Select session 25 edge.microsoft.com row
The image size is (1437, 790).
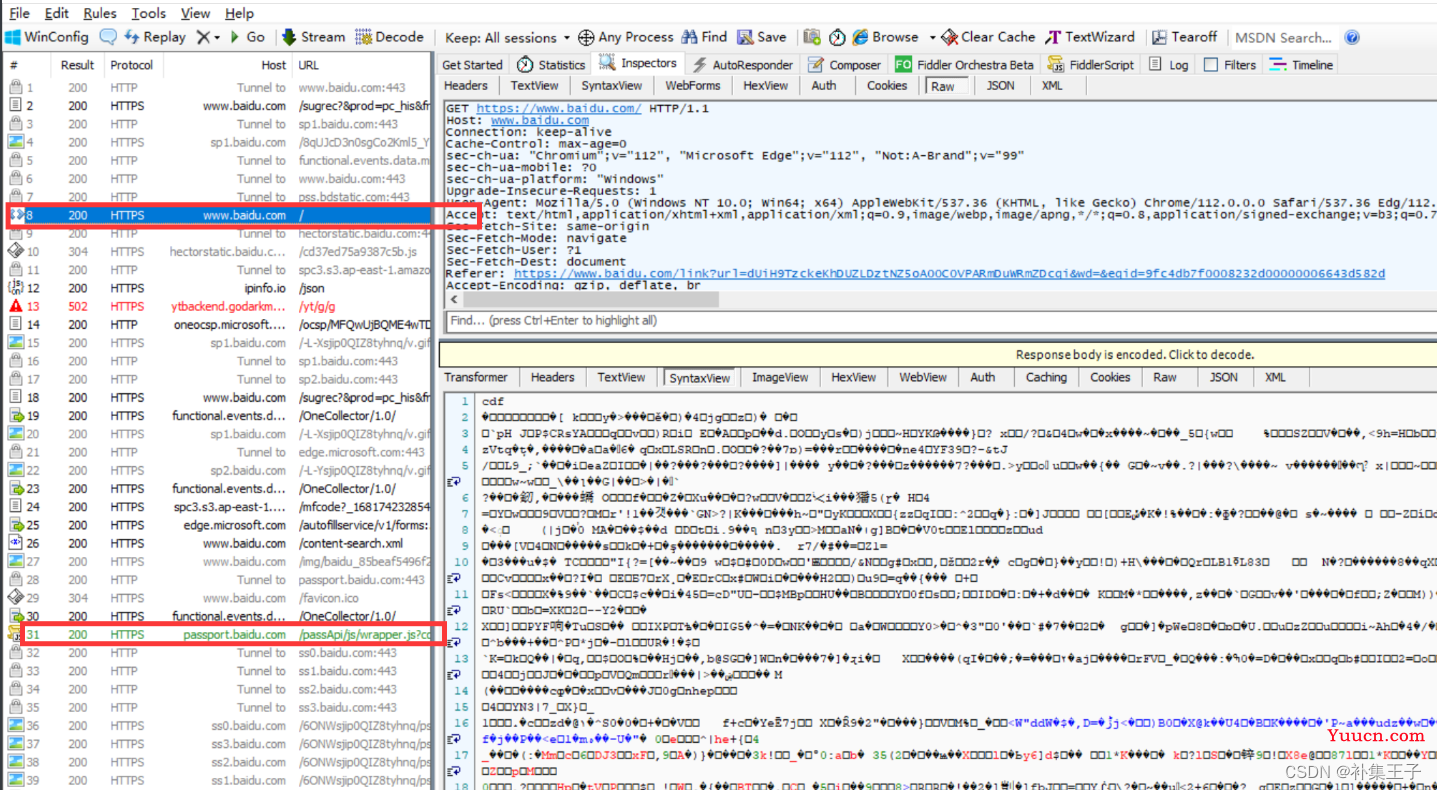click(x=219, y=525)
